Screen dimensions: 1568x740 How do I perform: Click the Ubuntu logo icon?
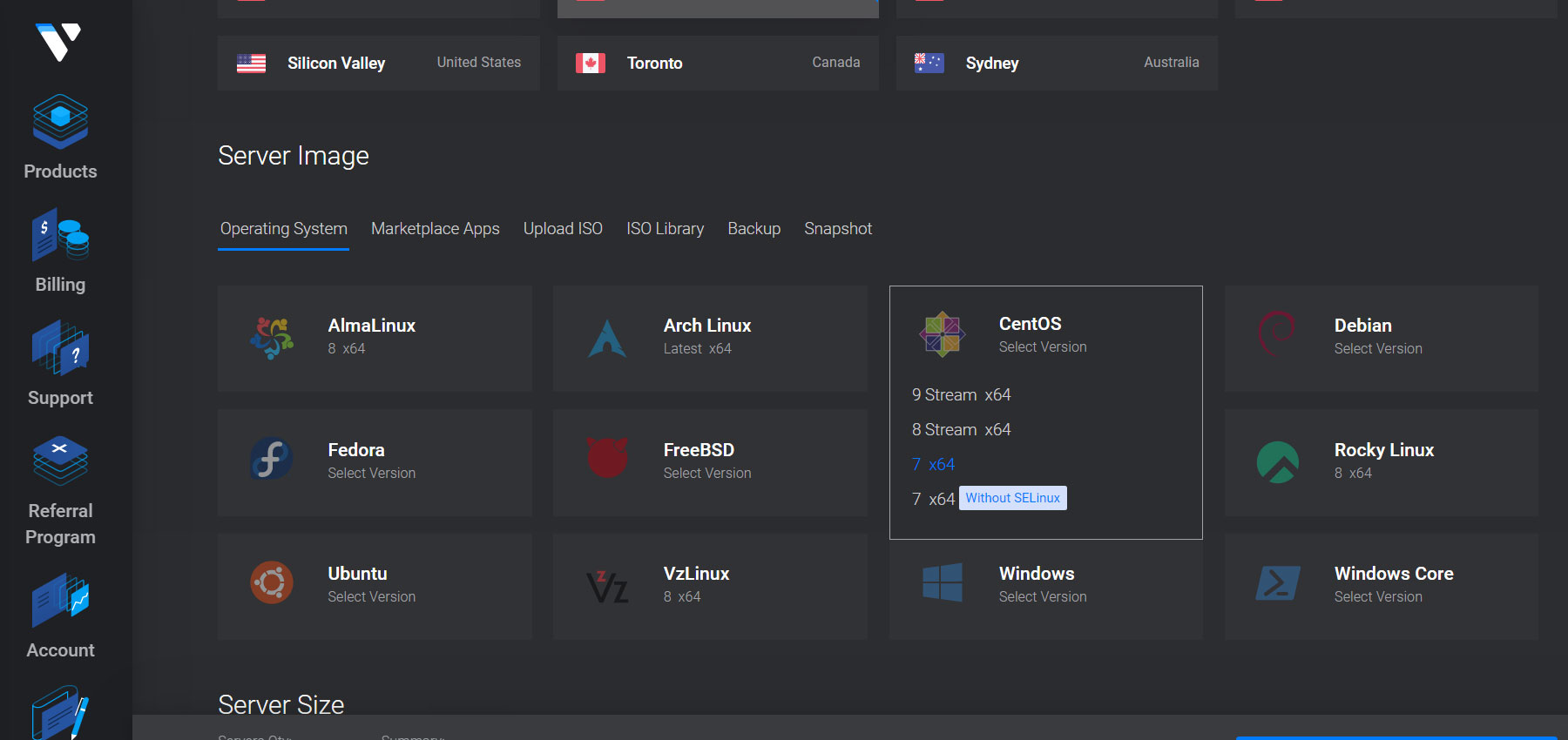[x=272, y=582]
